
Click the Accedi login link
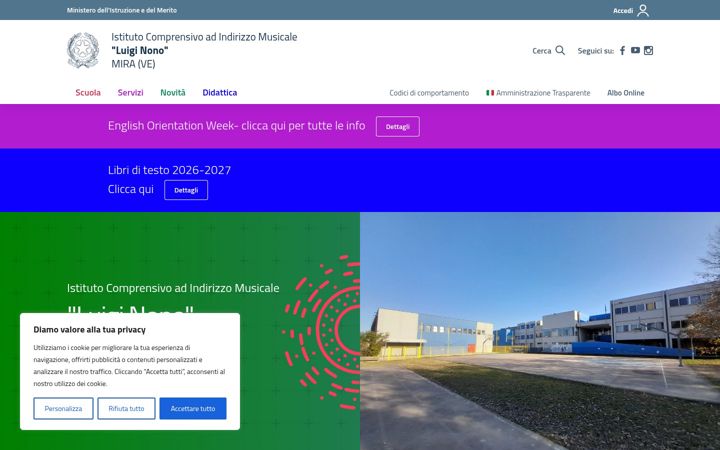pos(623,11)
